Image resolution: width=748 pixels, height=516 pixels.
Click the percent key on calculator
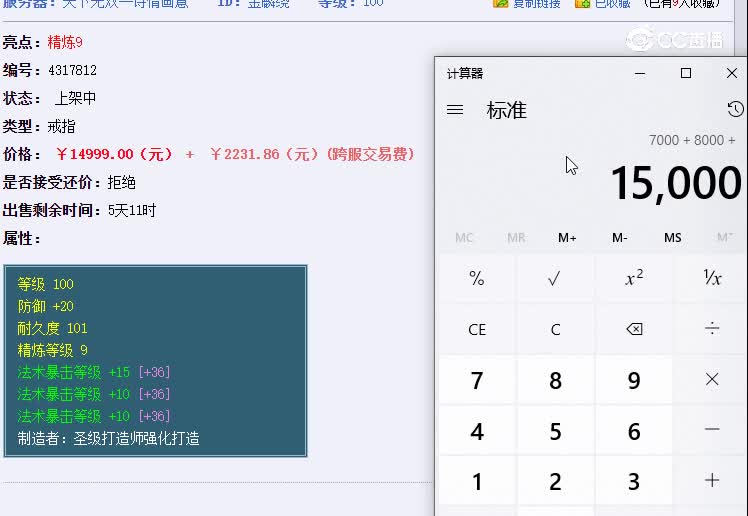tap(477, 278)
